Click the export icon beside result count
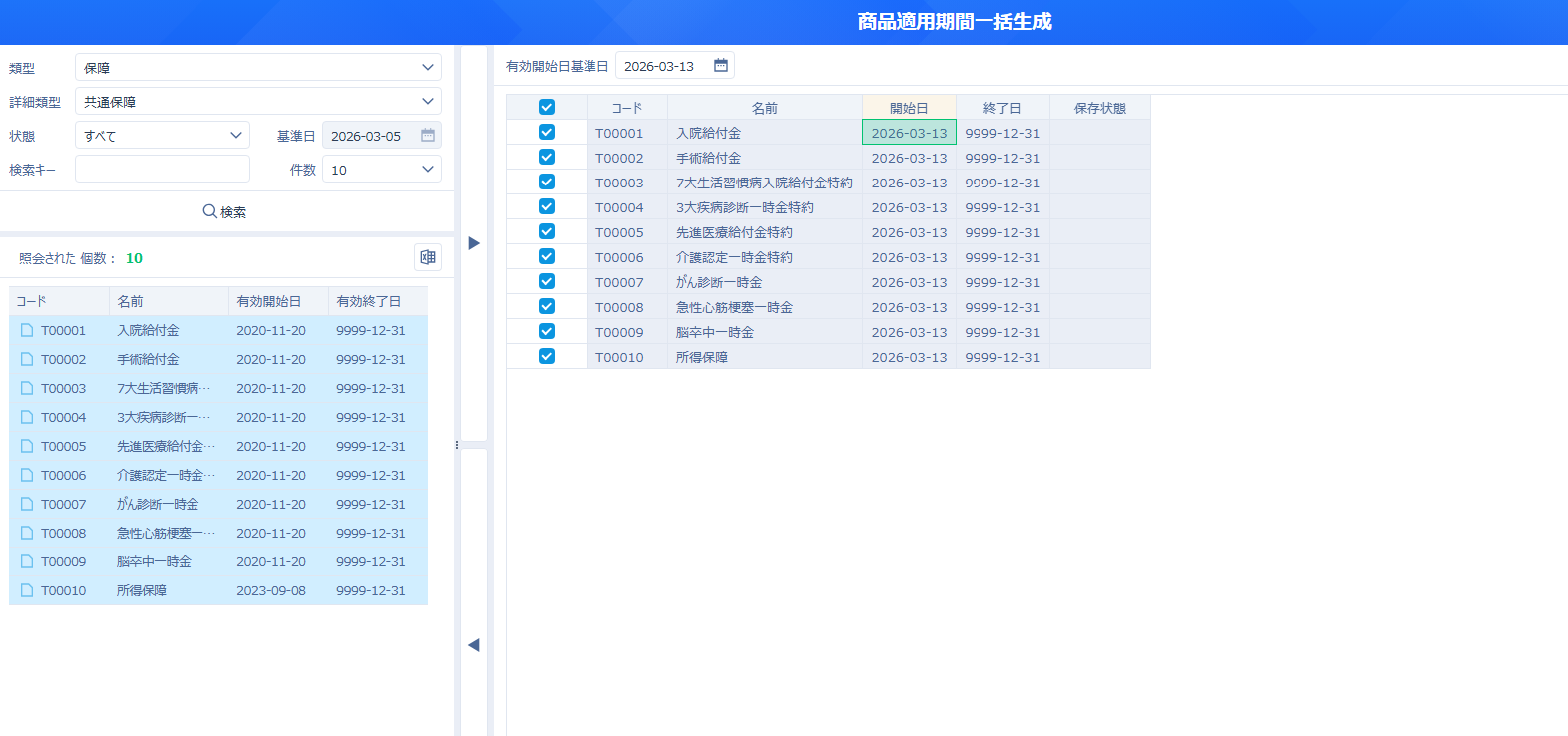Viewport: 1568px width, 736px height. point(428,257)
